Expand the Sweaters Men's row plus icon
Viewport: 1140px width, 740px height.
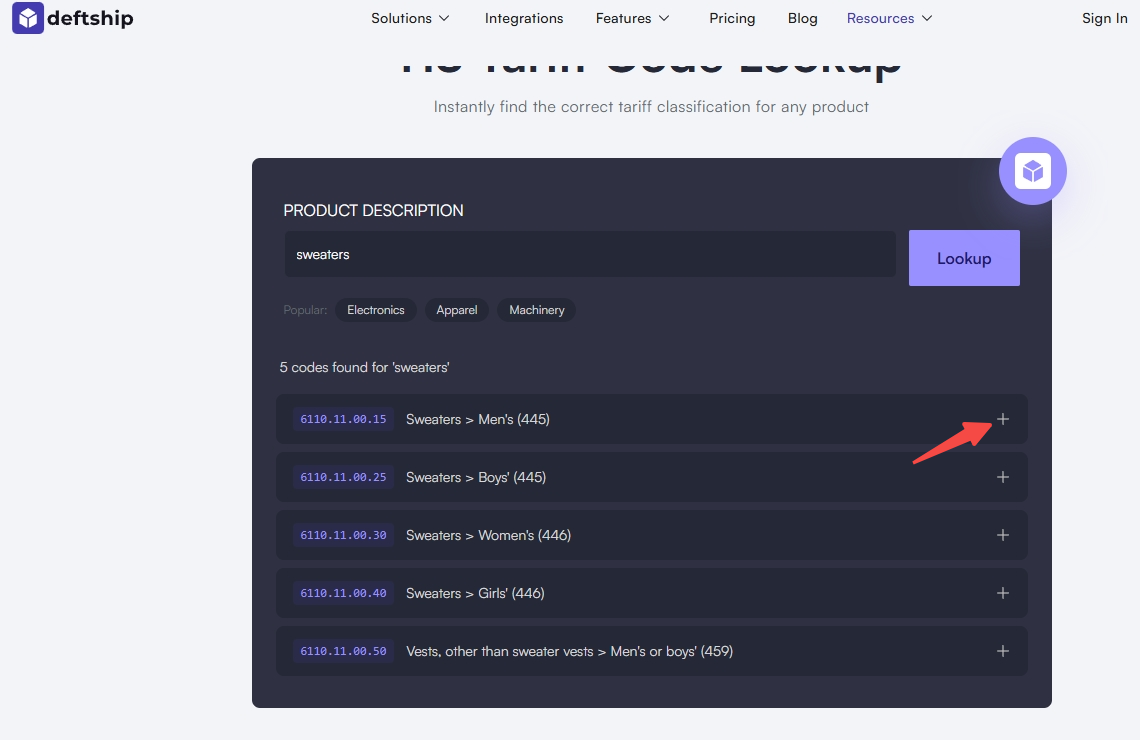pos(1002,419)
